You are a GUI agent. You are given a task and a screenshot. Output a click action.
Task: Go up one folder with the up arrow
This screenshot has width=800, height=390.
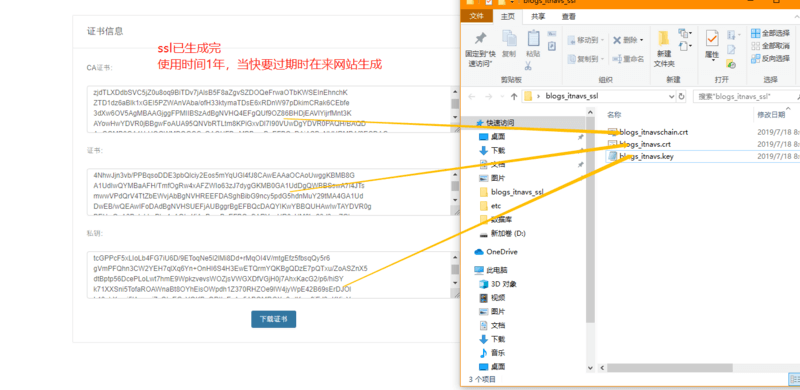coord(514,96)
